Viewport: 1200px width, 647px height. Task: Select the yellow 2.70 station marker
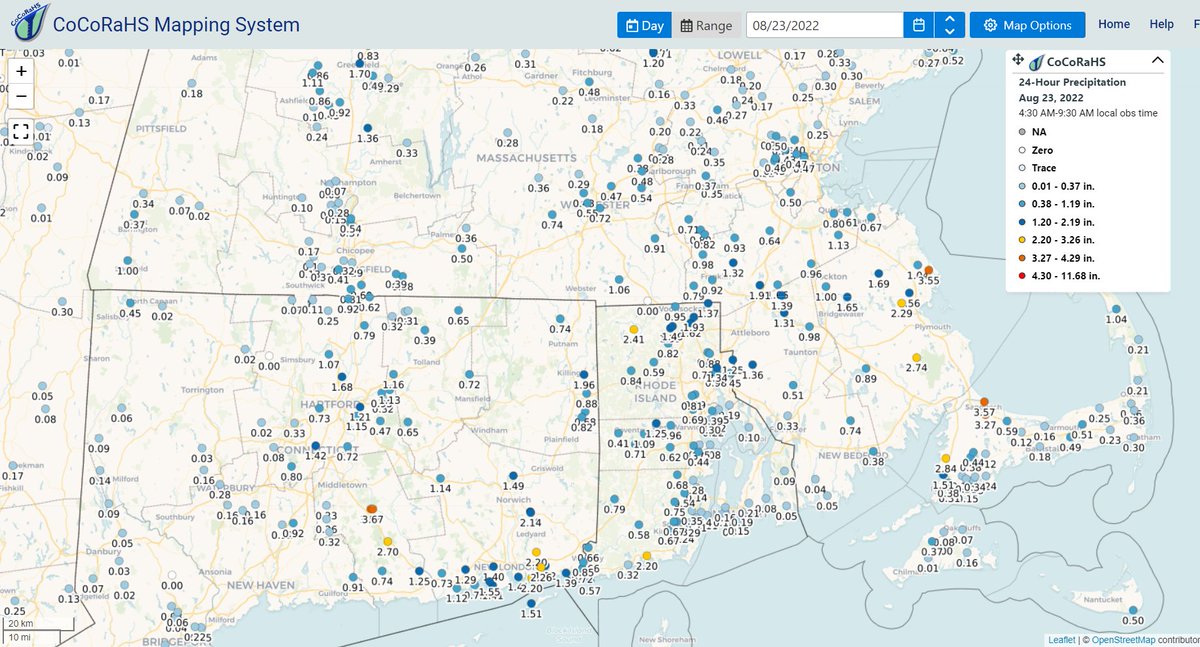[388, 540]
